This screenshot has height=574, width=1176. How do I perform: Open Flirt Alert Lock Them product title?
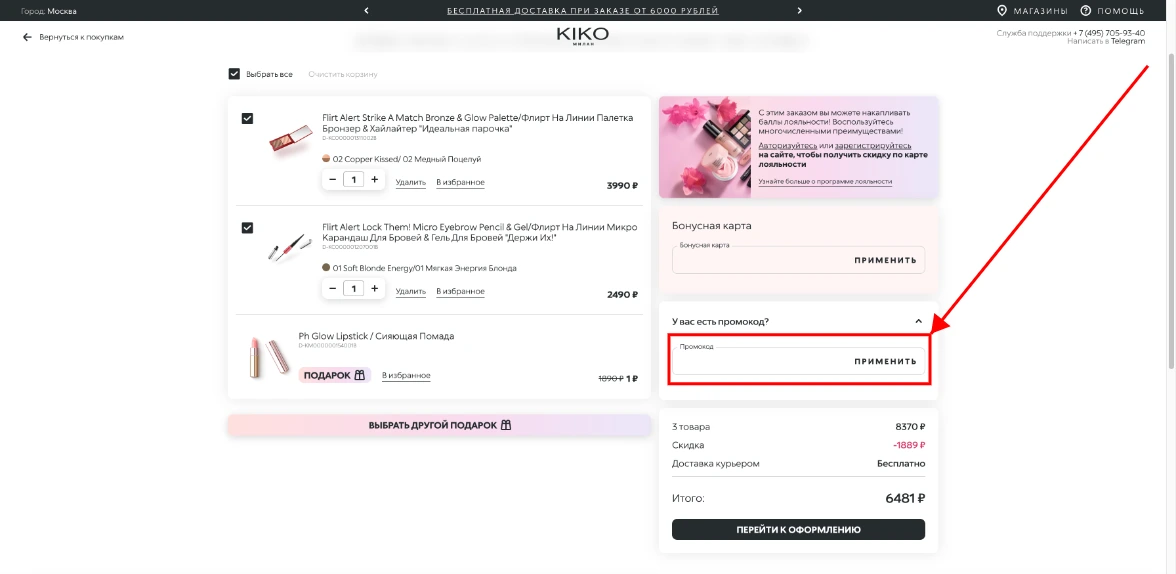pyautogui.click(x=479, y=232)
